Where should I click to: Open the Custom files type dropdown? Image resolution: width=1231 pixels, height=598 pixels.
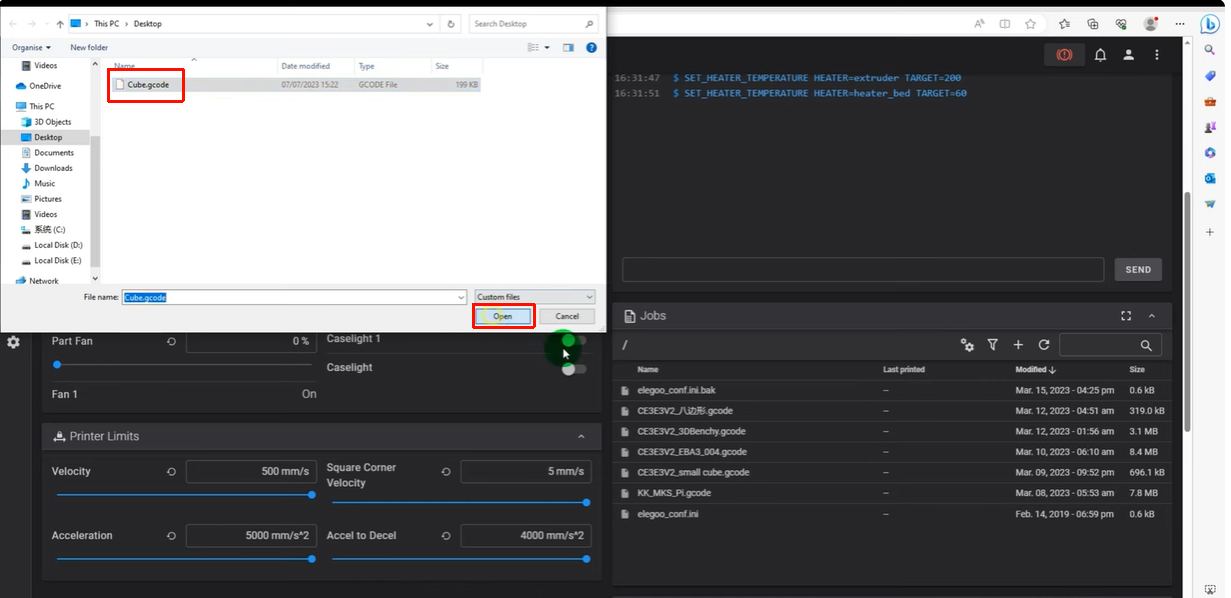coord(534,297)
